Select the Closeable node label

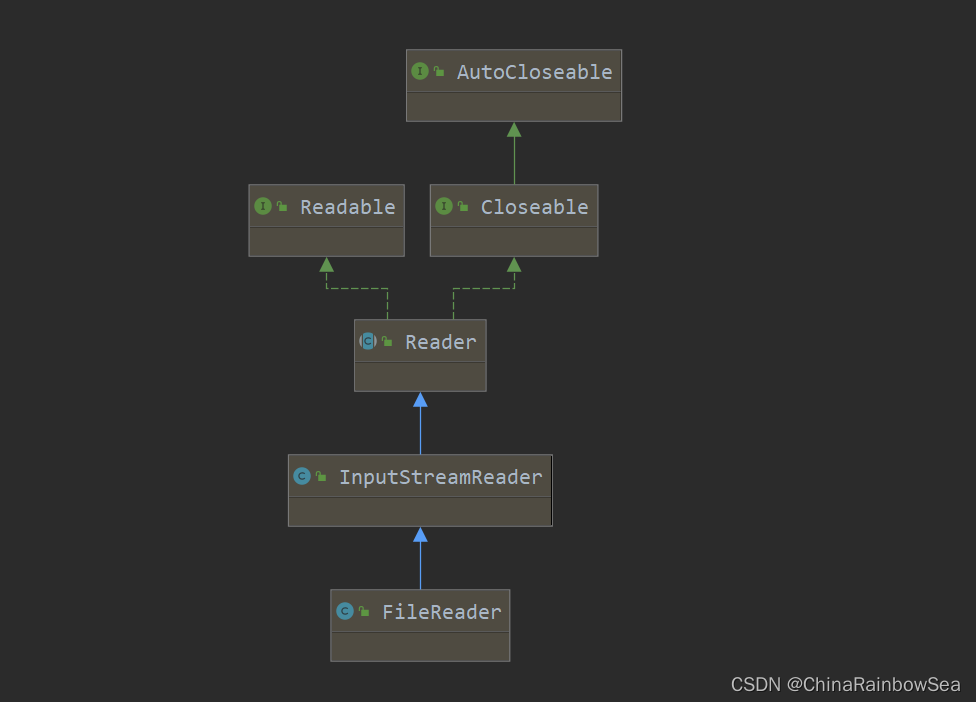(534, 207)
